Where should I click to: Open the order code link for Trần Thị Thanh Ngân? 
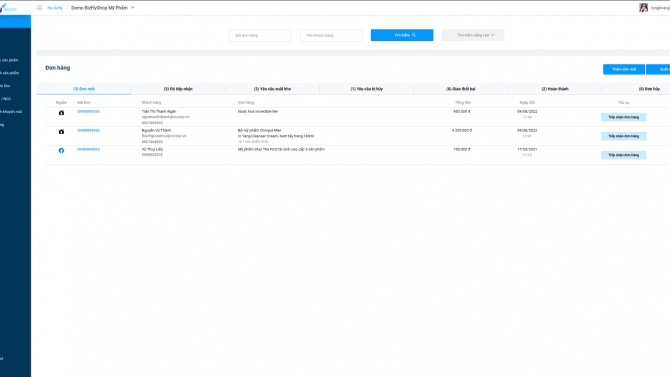(88, 112)
